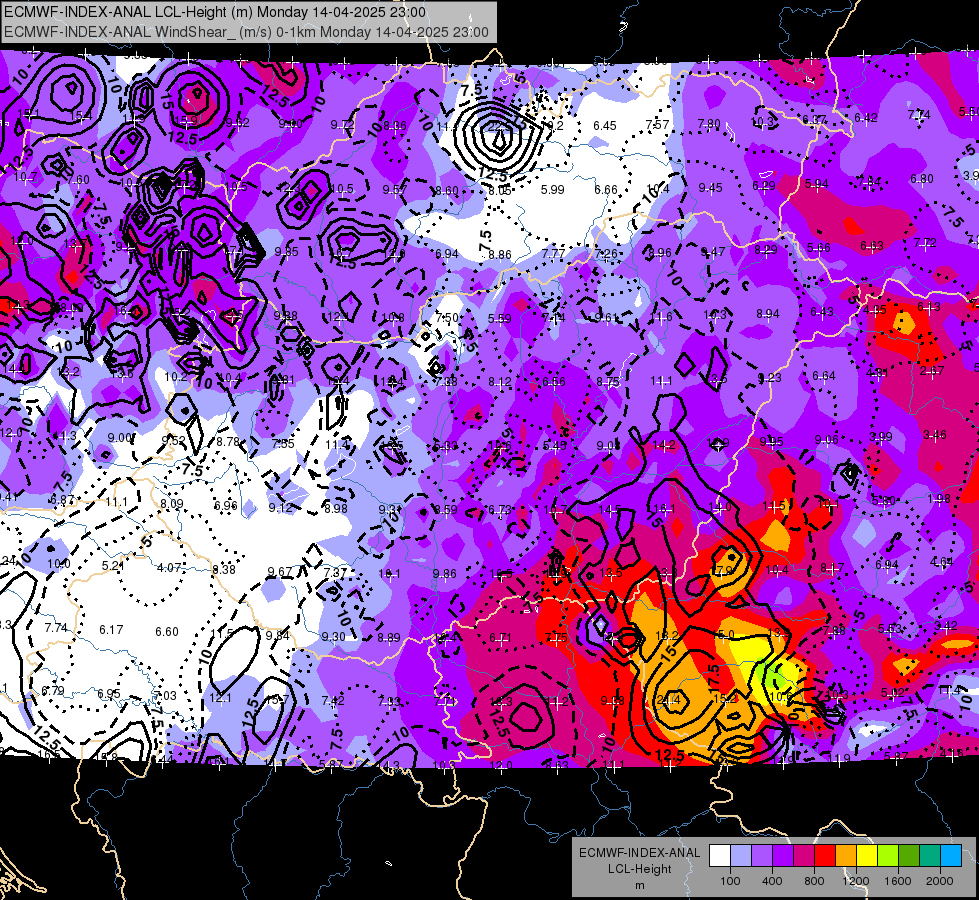Click the legend label '400'
The width and height of the screenshot is (979, 900).
click(772, 881)
